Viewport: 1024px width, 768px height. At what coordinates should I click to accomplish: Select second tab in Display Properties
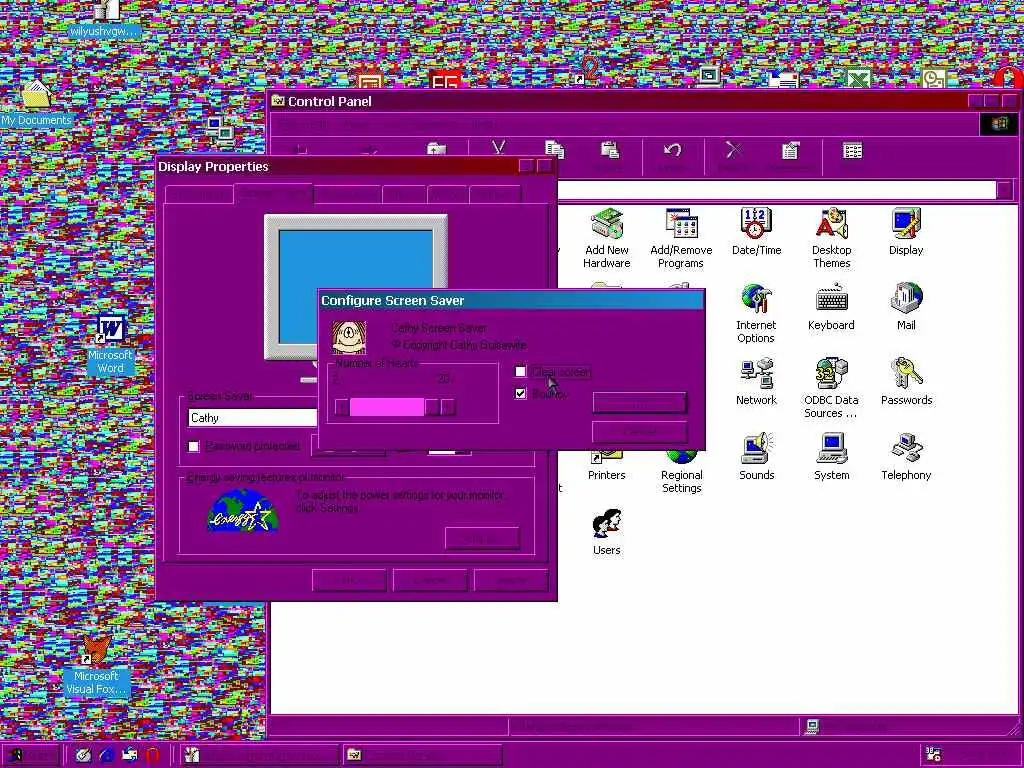pyautogui.click(x=274, y=193)
